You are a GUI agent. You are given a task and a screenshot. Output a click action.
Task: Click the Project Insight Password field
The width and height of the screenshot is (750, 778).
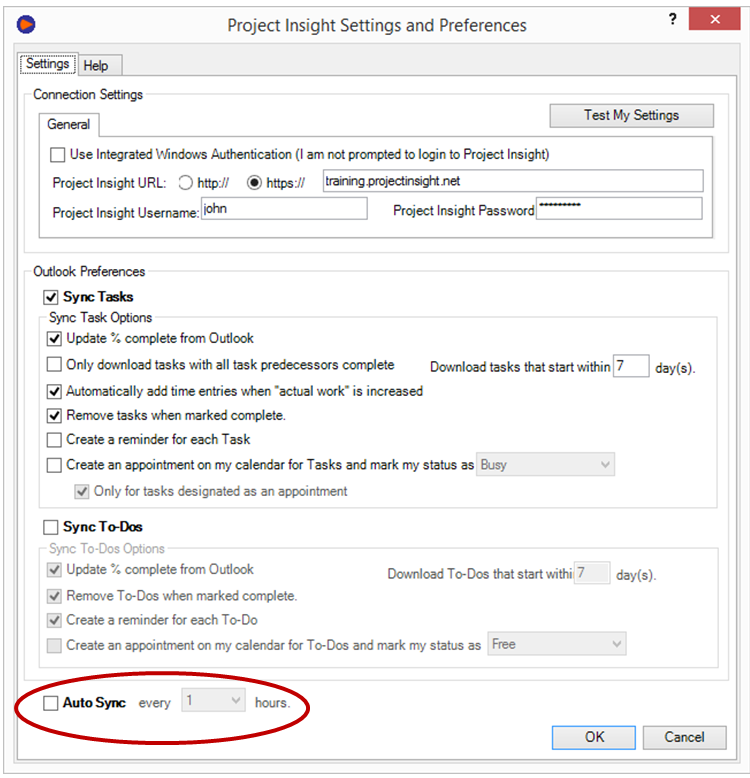coord(619,209)
